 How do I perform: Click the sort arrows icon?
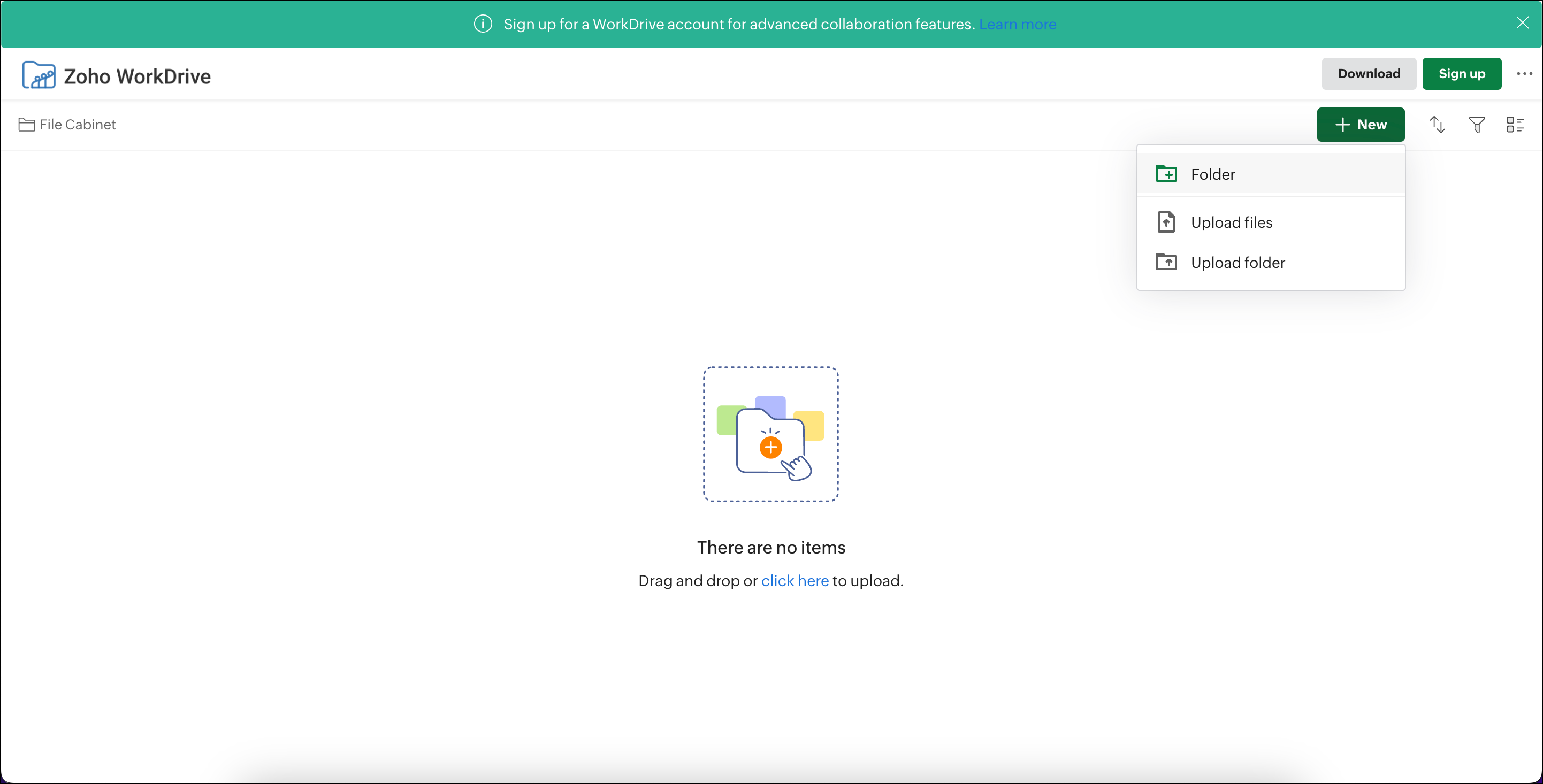click(1437, 125)
